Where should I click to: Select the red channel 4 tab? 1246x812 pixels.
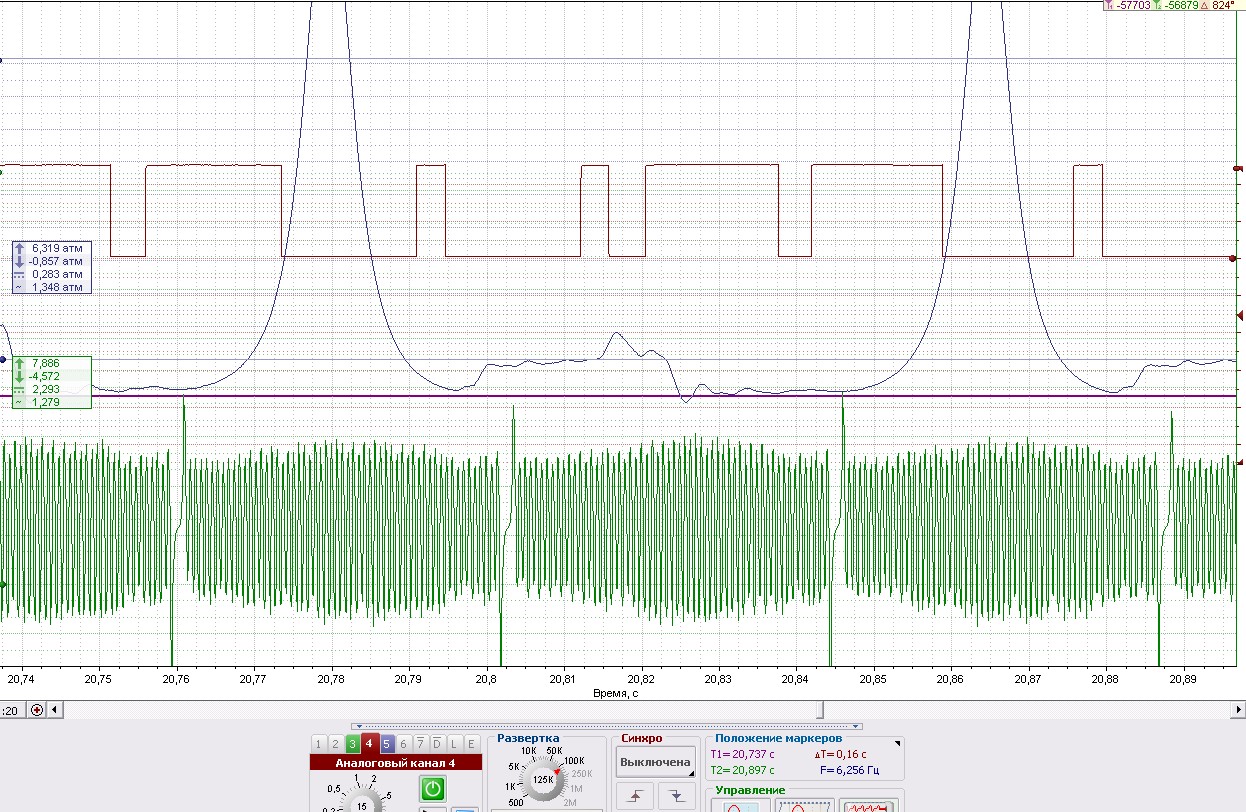tap(369, 743)
